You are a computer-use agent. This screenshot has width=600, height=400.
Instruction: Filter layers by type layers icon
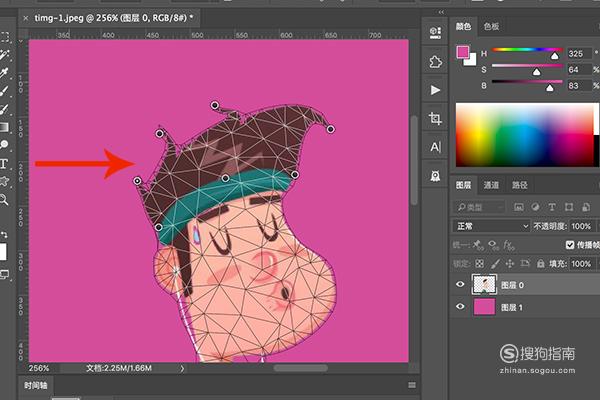tap(552, 207)
